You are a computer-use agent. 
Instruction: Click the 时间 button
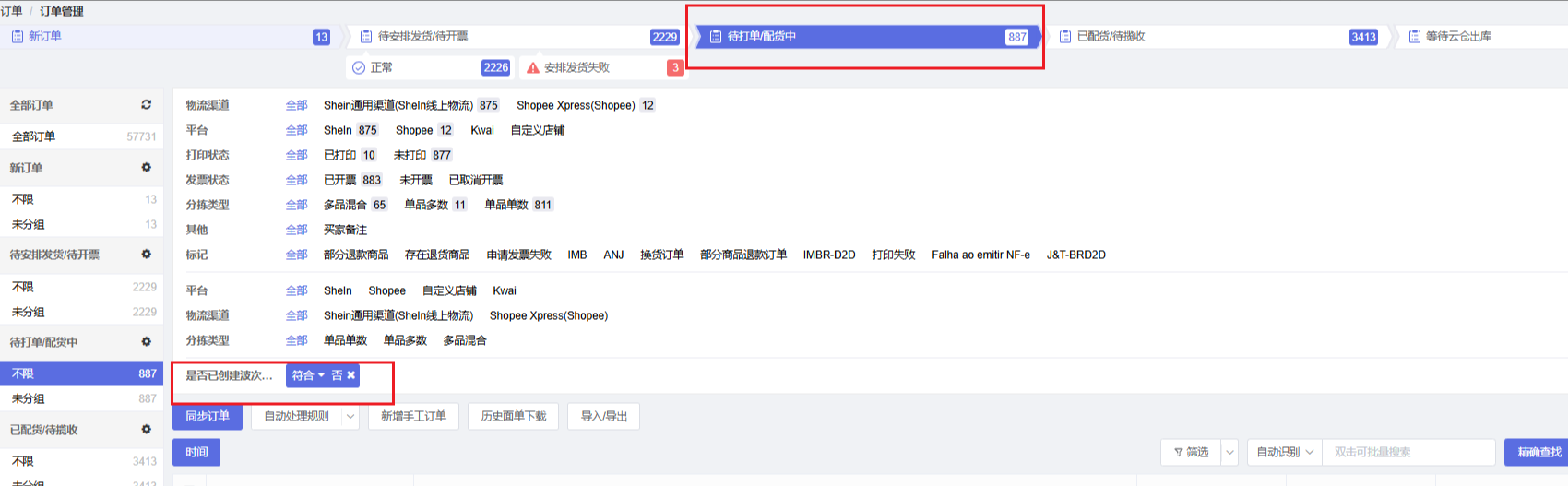pos(196,452)
